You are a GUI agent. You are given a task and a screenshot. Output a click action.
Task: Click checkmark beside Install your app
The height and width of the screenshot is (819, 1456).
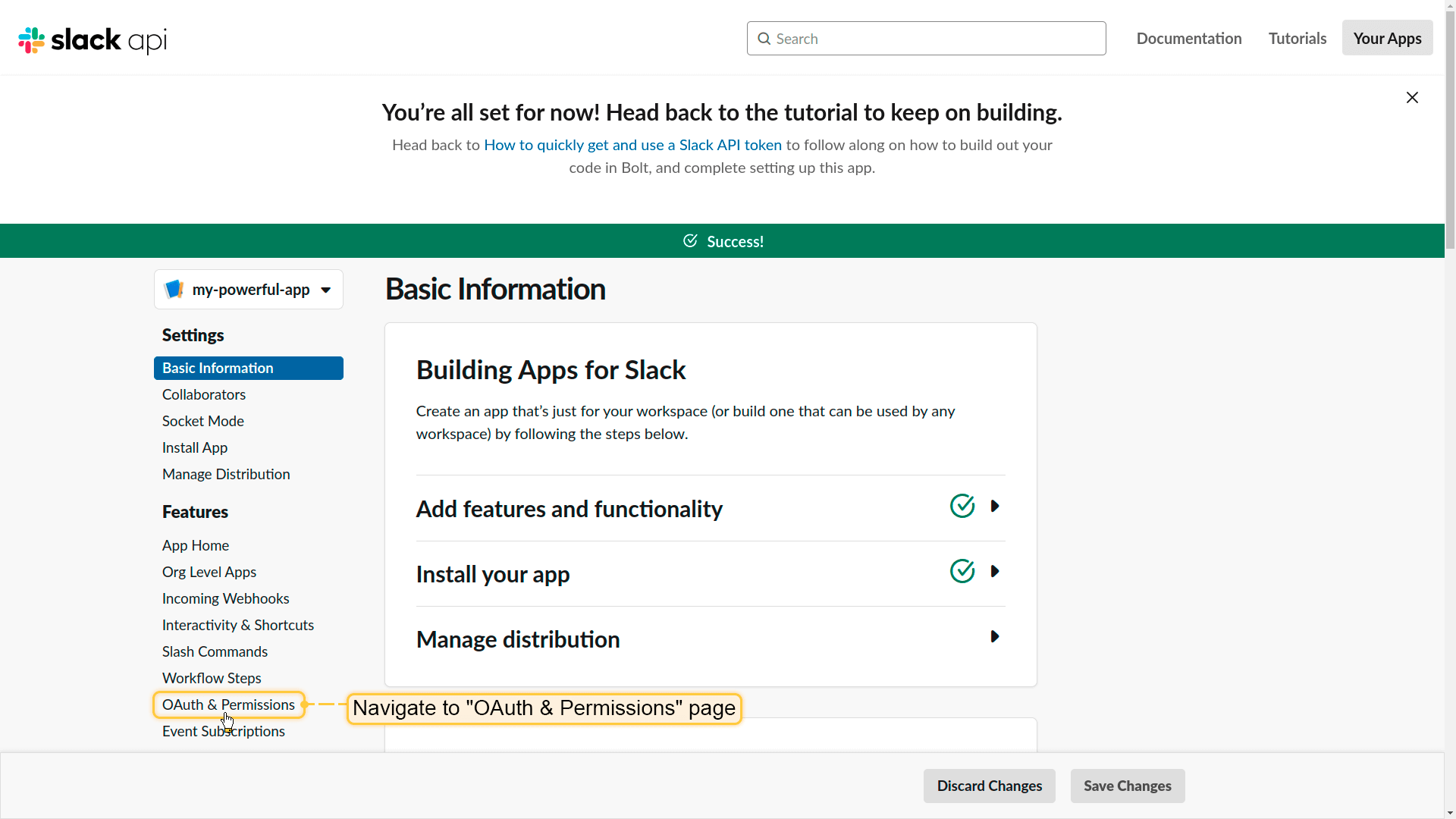[962, 571]
